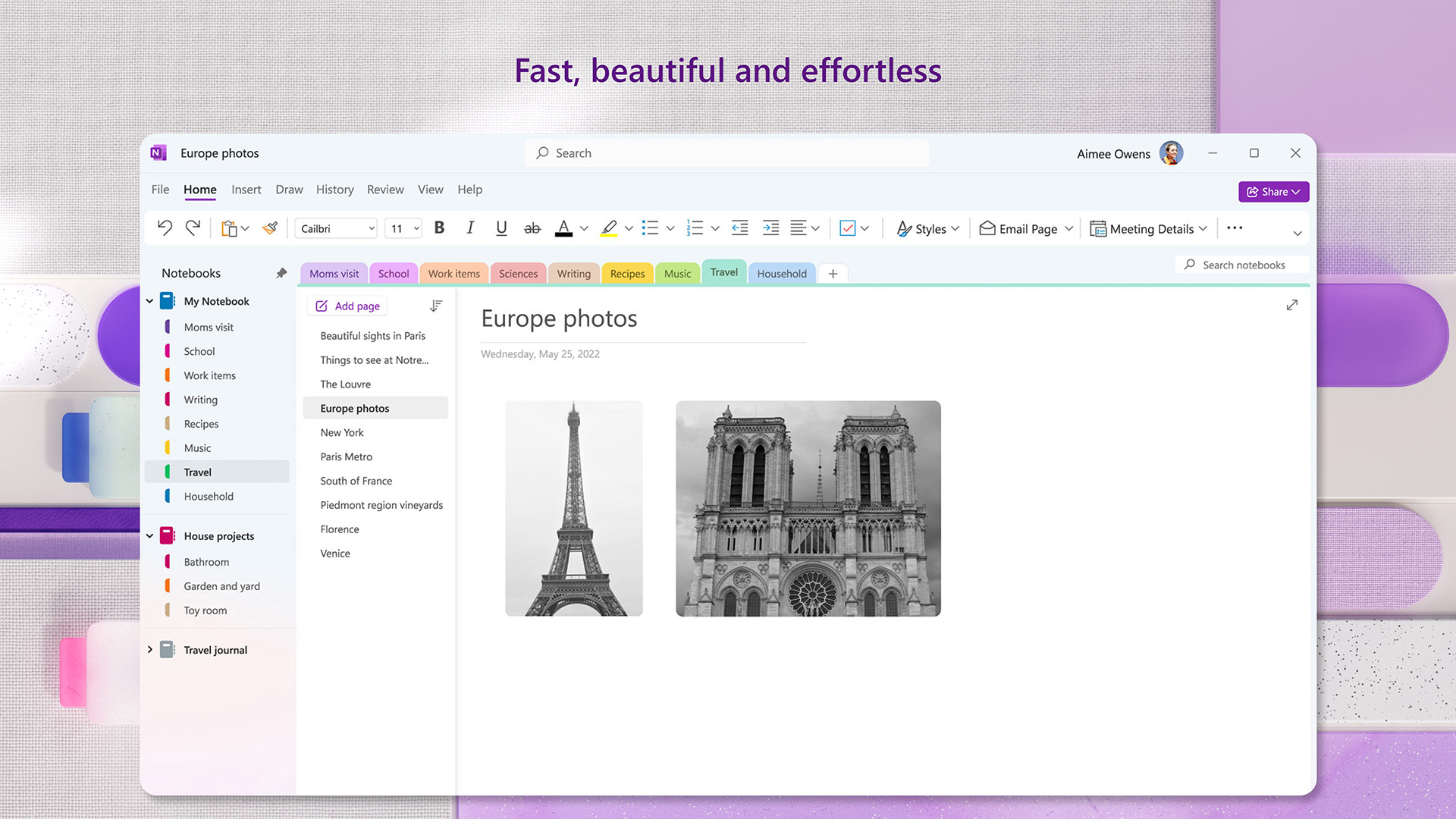Click the Highlight color icon
The height and width of the screenshot is (819, 1456).
[607, 228]
